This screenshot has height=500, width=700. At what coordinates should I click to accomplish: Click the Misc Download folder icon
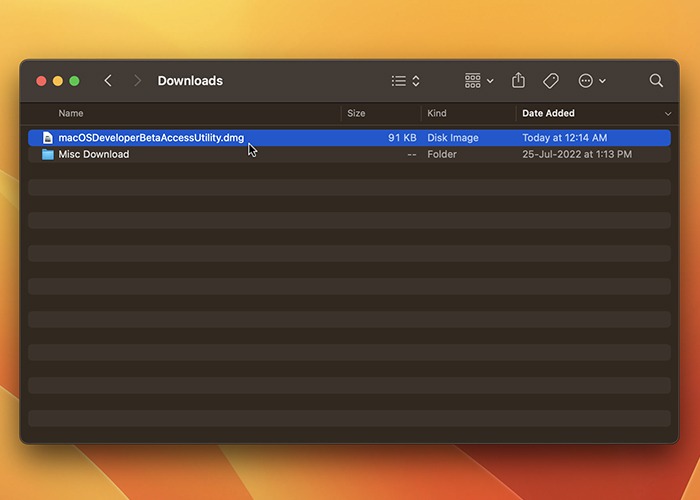48,154
